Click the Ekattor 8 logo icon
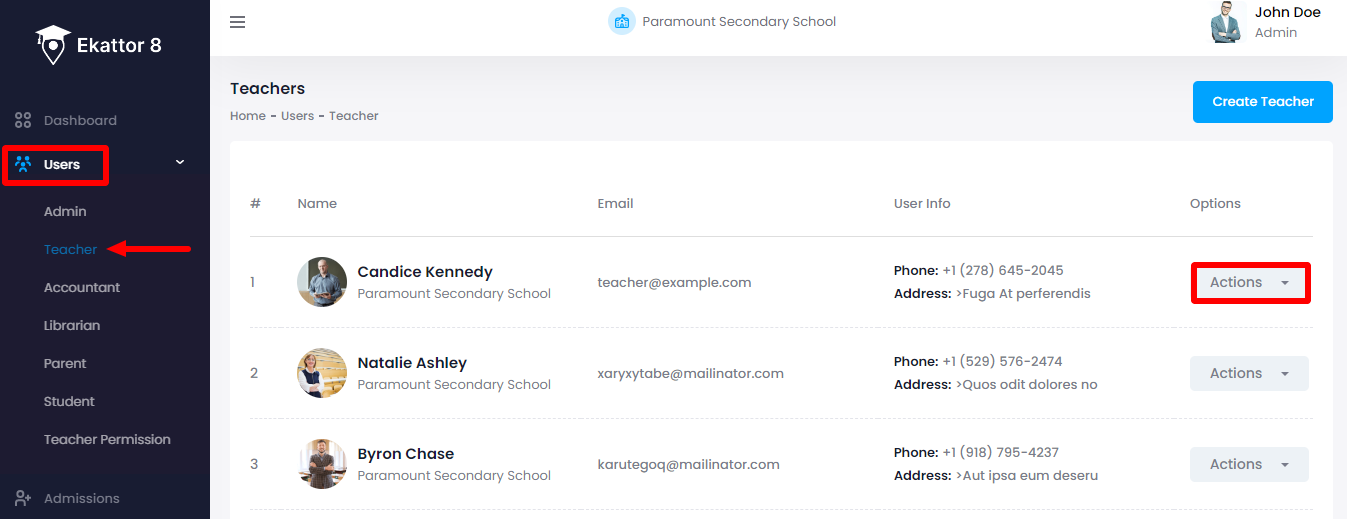1347x519 pixels. (x=53, y=44)
